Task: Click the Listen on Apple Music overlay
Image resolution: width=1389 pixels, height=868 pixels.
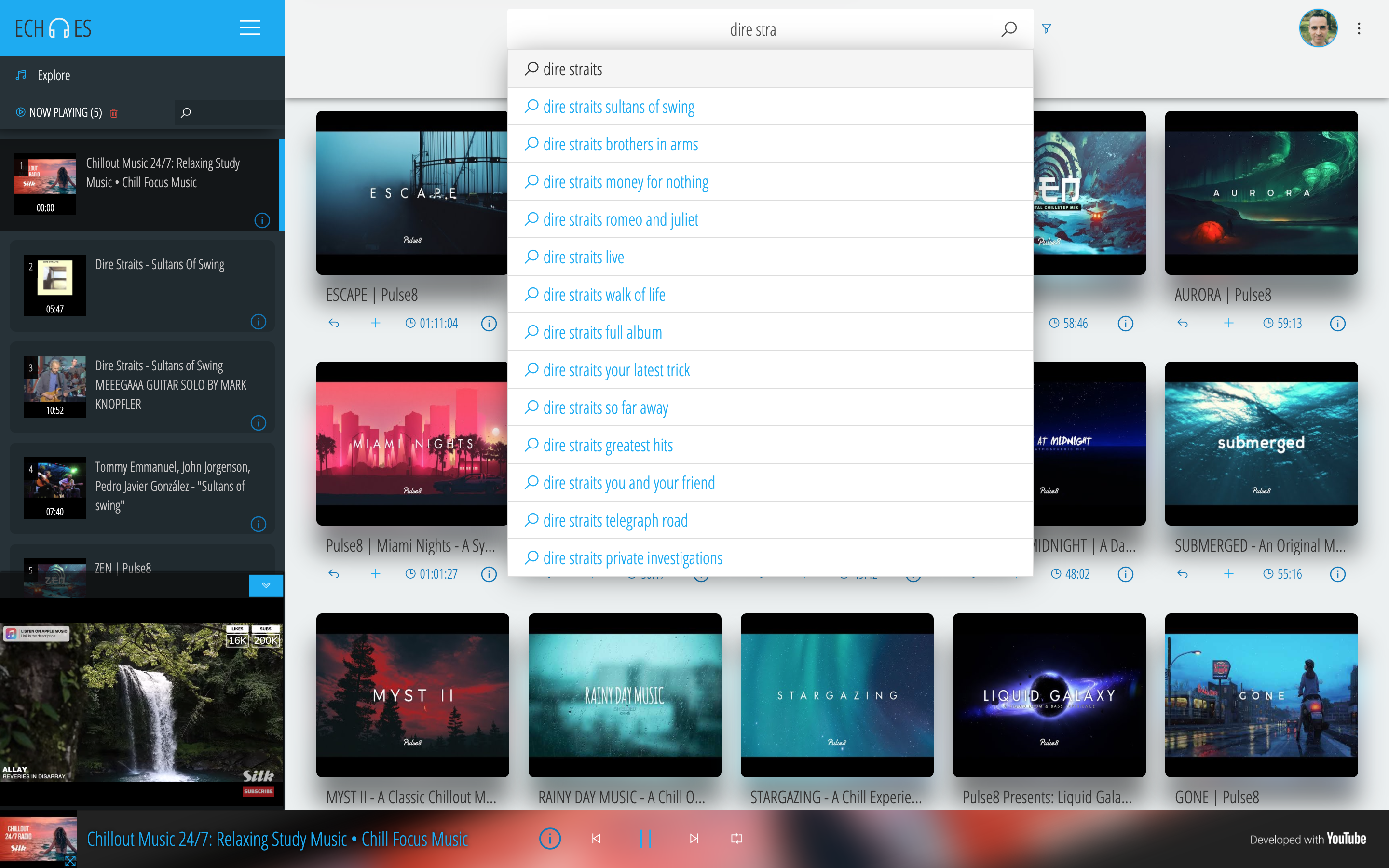Action: (36, 633)
